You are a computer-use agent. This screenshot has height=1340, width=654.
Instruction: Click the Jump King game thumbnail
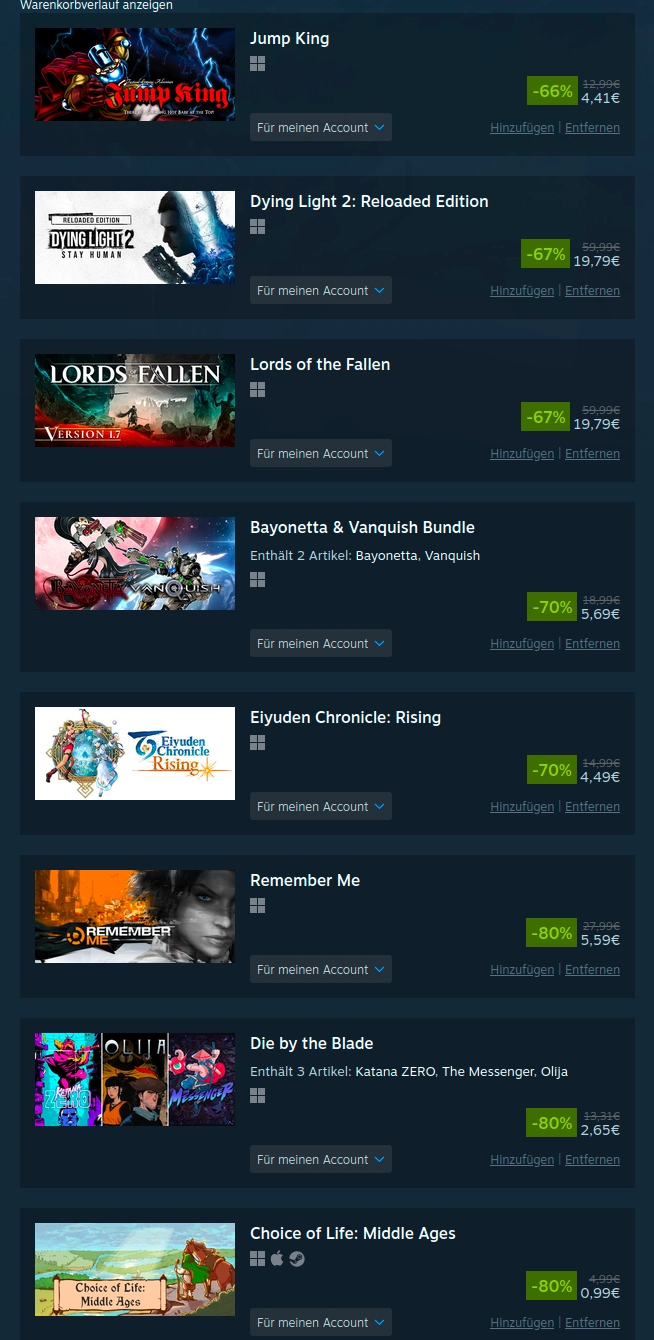tap(135, 75)
